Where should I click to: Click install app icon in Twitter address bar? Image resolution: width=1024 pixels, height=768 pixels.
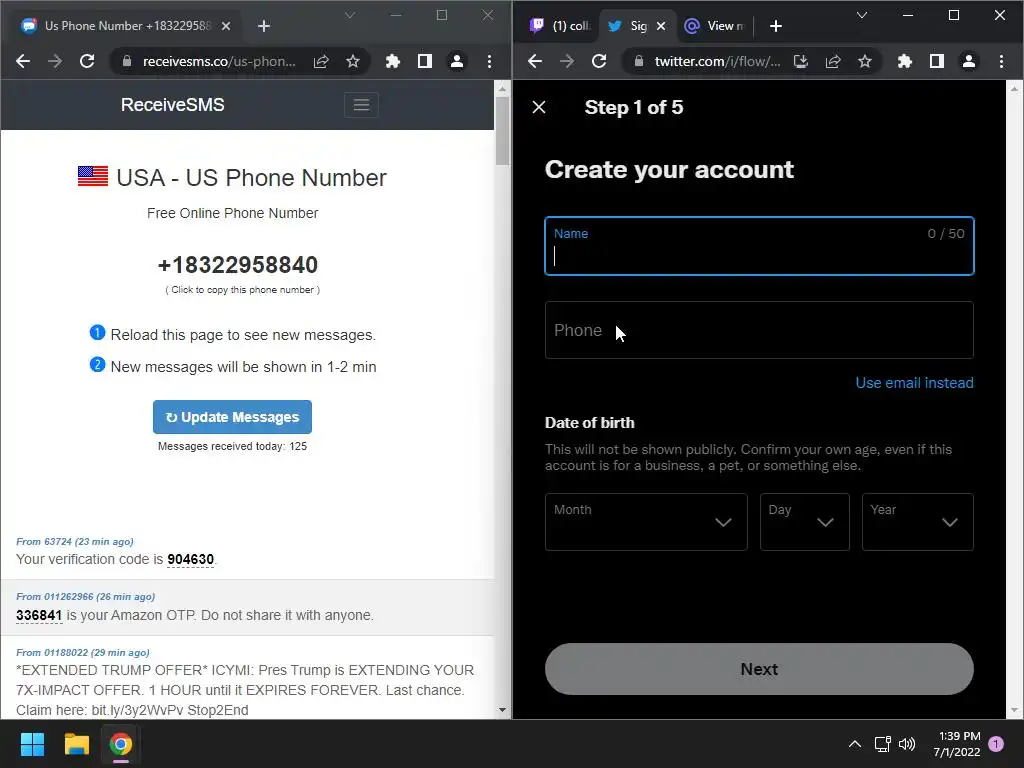tap(801, 61)
